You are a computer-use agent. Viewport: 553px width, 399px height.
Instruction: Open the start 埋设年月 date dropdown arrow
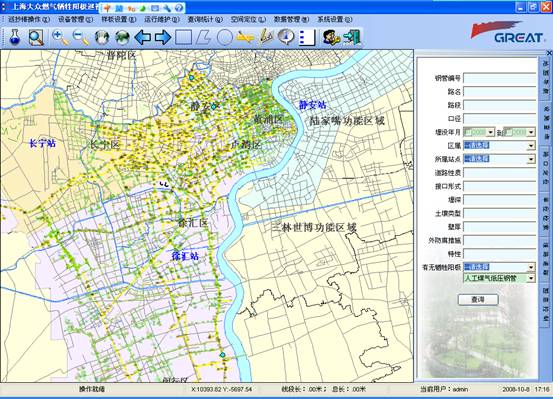491,132
